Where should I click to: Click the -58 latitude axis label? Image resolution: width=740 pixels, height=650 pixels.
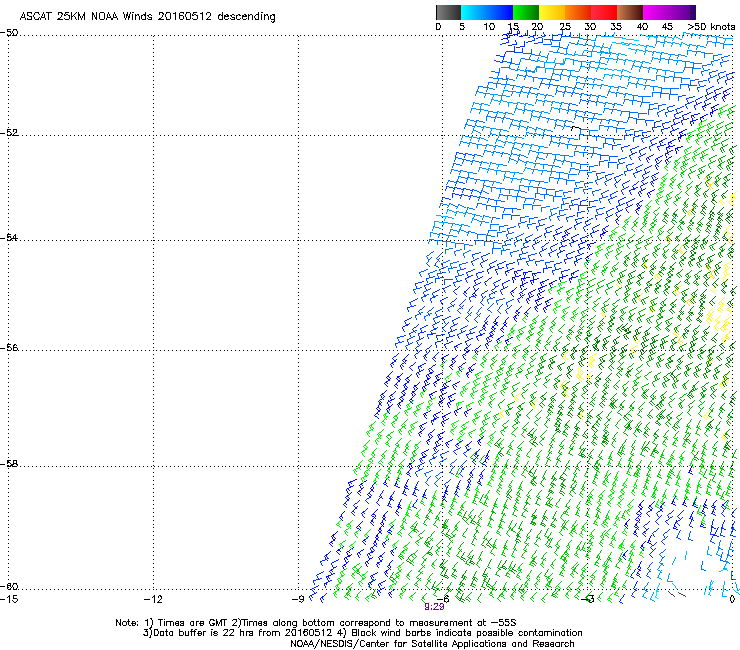(9, 464)
